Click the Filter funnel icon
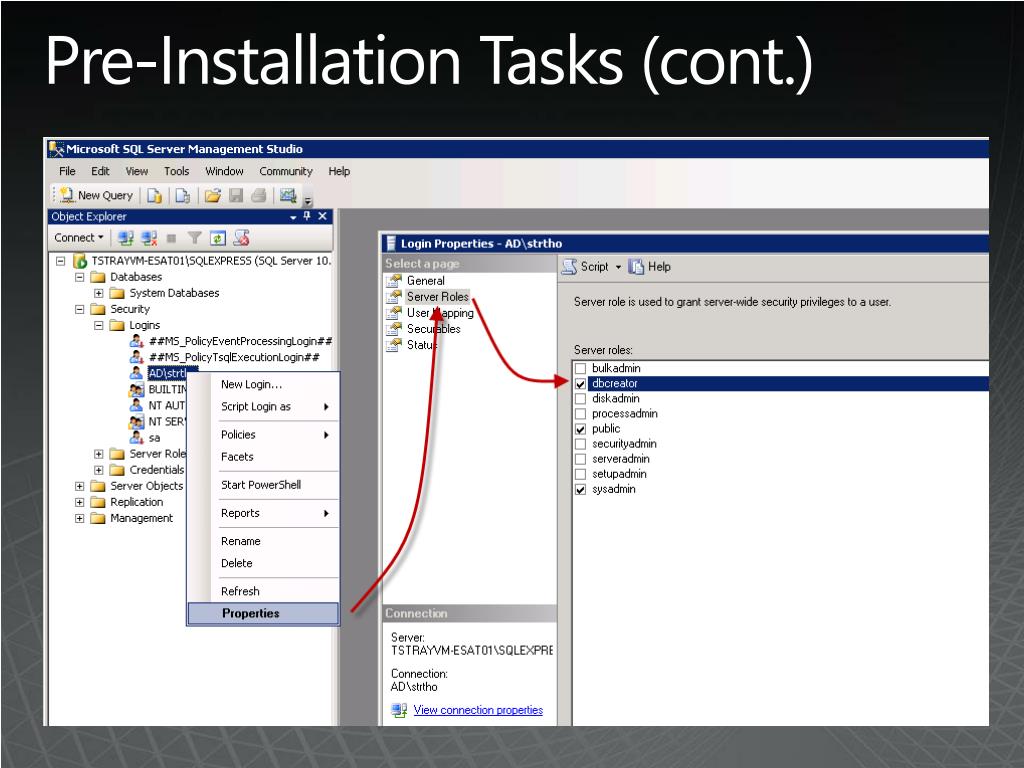Image resolution: width=1024 pixels, height=768 pixels. (x=194, y=238)
